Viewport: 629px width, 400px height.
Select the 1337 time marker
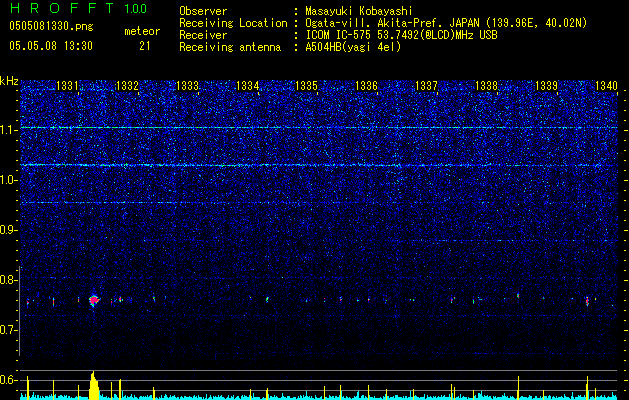click(x=426, y=87)
